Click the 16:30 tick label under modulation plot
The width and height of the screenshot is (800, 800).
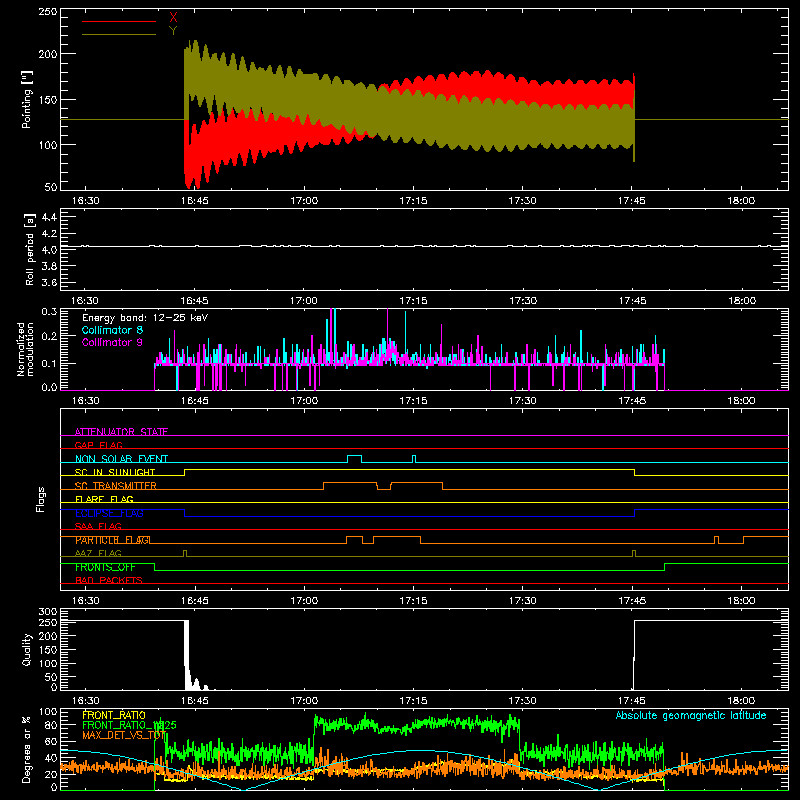[x=85, y=401]
